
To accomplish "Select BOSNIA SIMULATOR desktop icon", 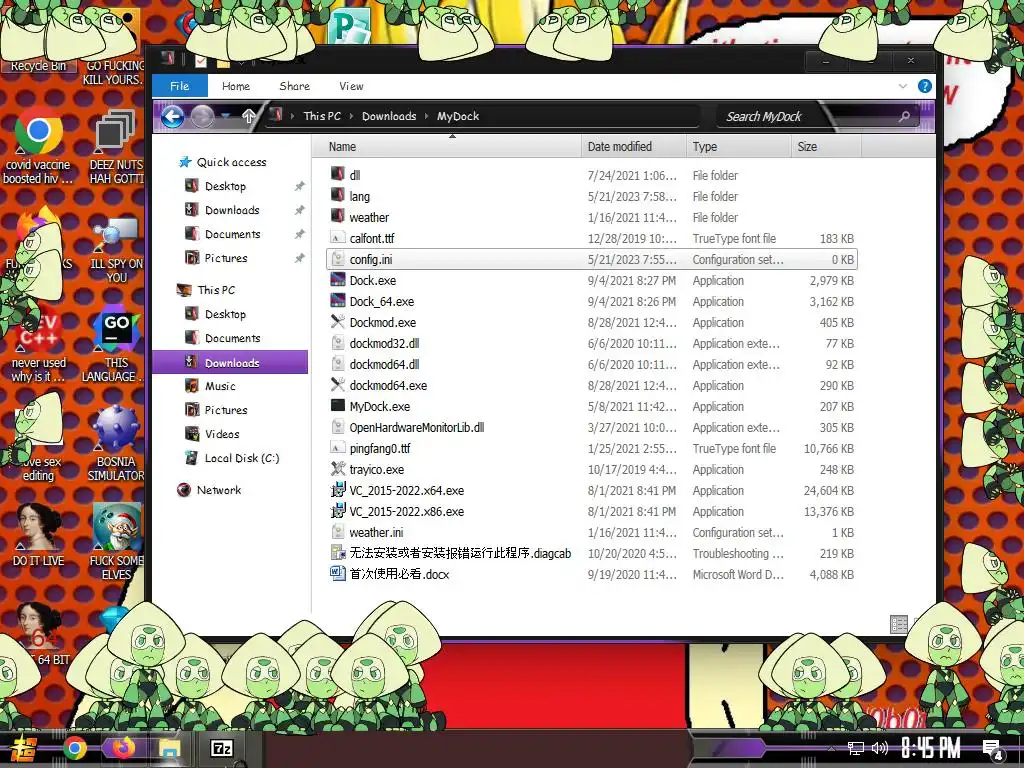I will click(x=116, y=443).
